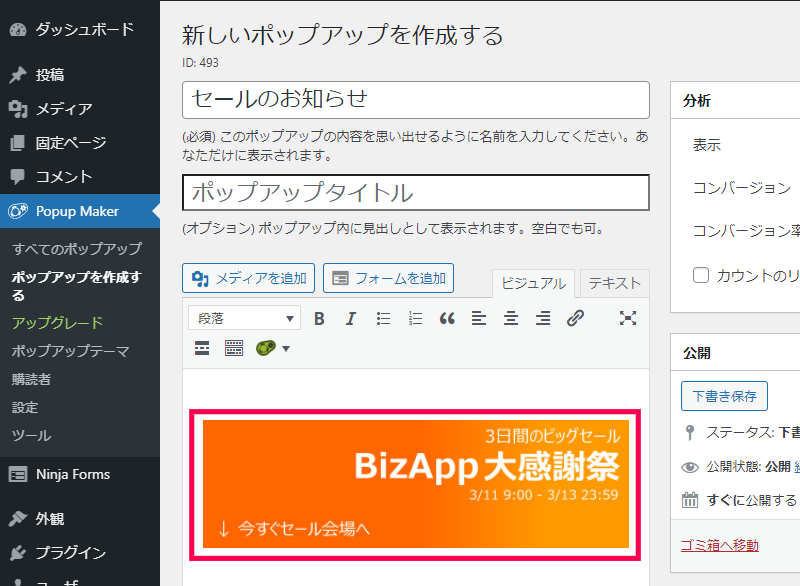Click the speech bubble comment icon
800x586 pixels.
click(18, 176)
